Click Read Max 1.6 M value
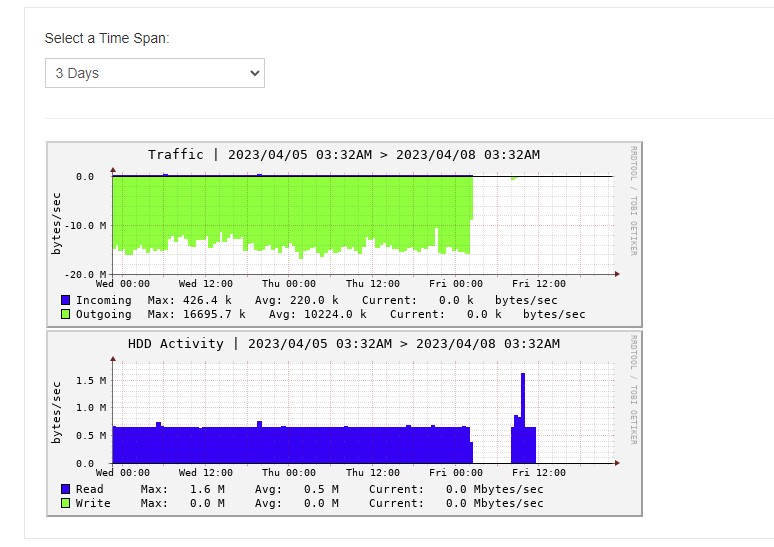 (x=207, y=489)
